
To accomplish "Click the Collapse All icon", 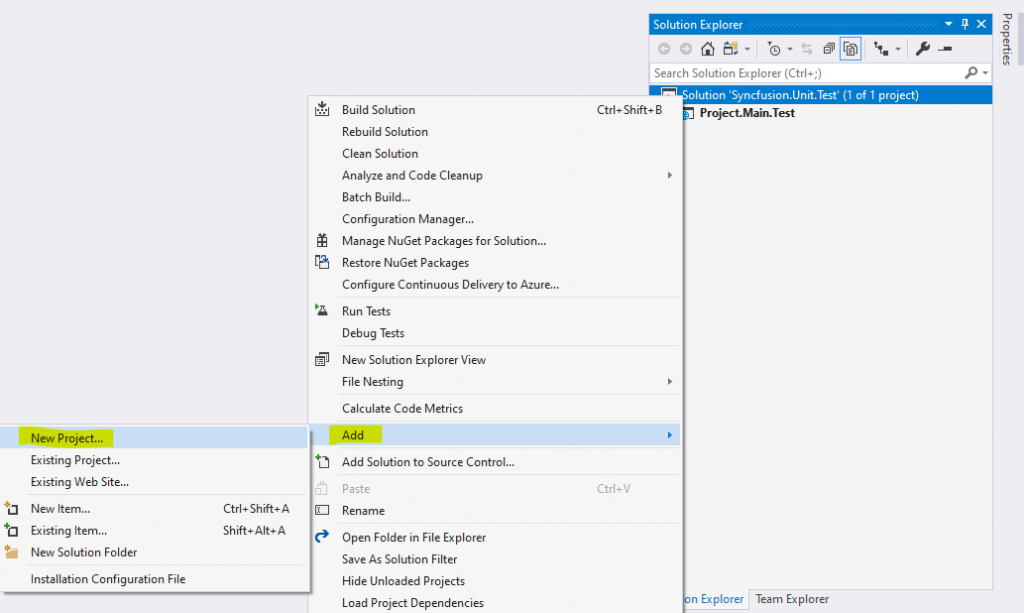I will pyautogui.click(x=828, y=47).
